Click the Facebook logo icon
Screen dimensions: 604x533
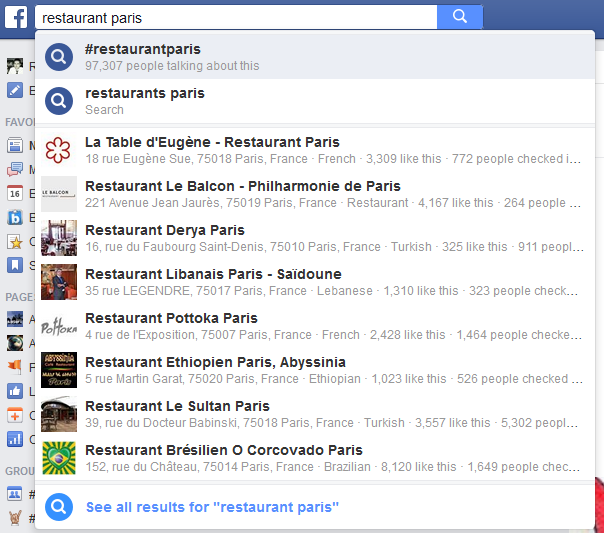(16, 17)
